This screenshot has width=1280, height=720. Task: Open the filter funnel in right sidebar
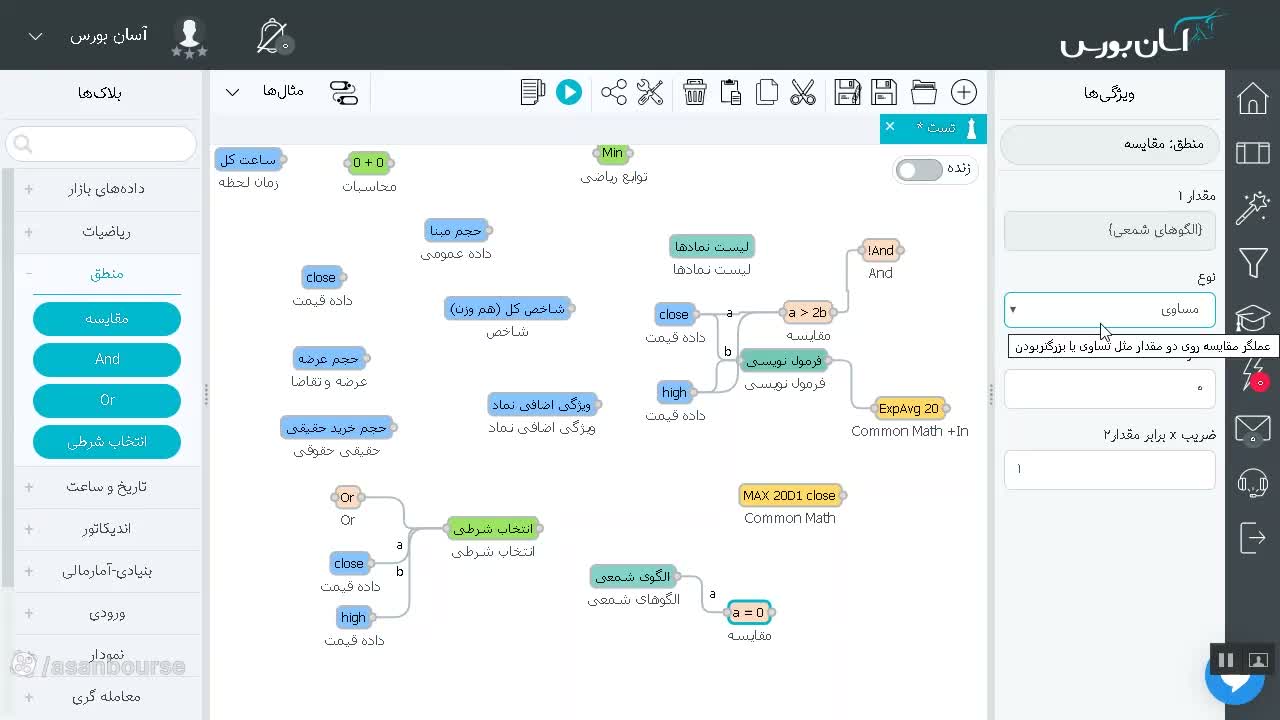[x=1253, y=263]
